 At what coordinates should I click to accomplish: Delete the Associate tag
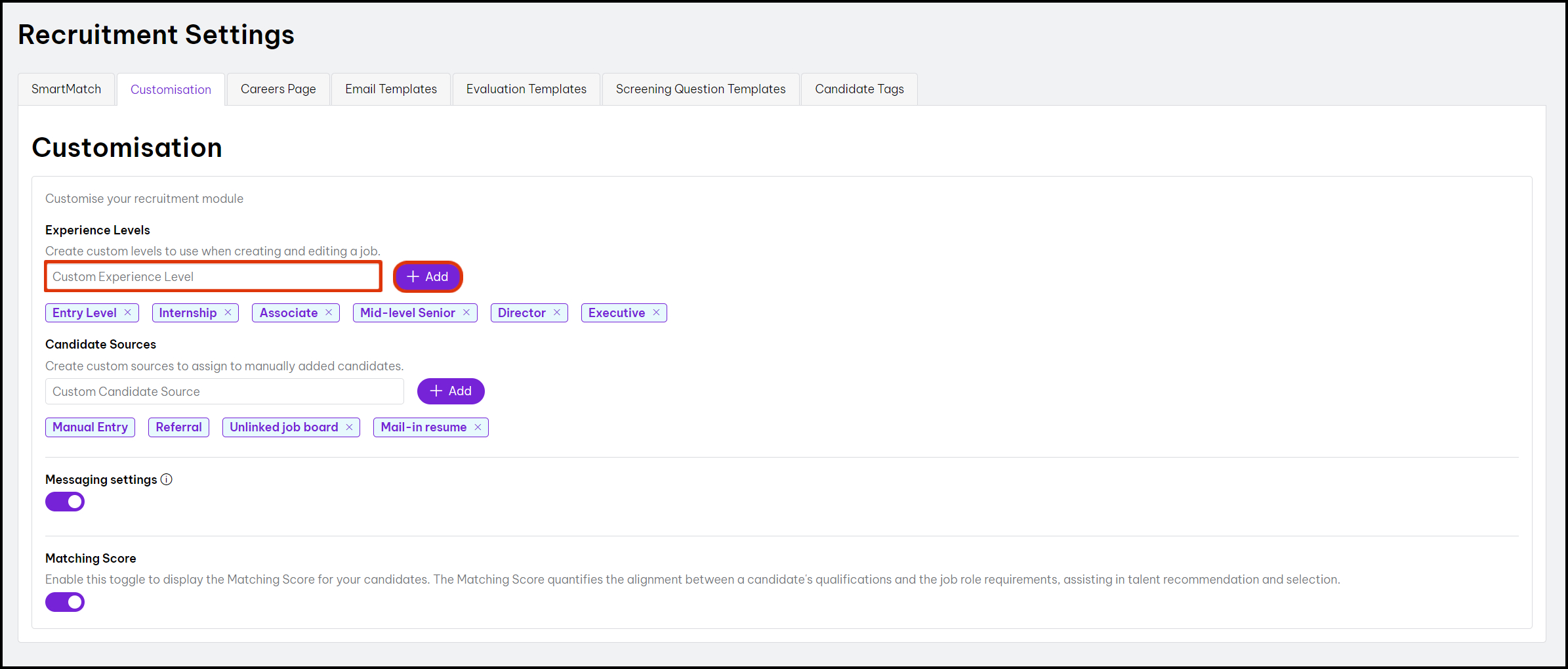click(329, 313)
